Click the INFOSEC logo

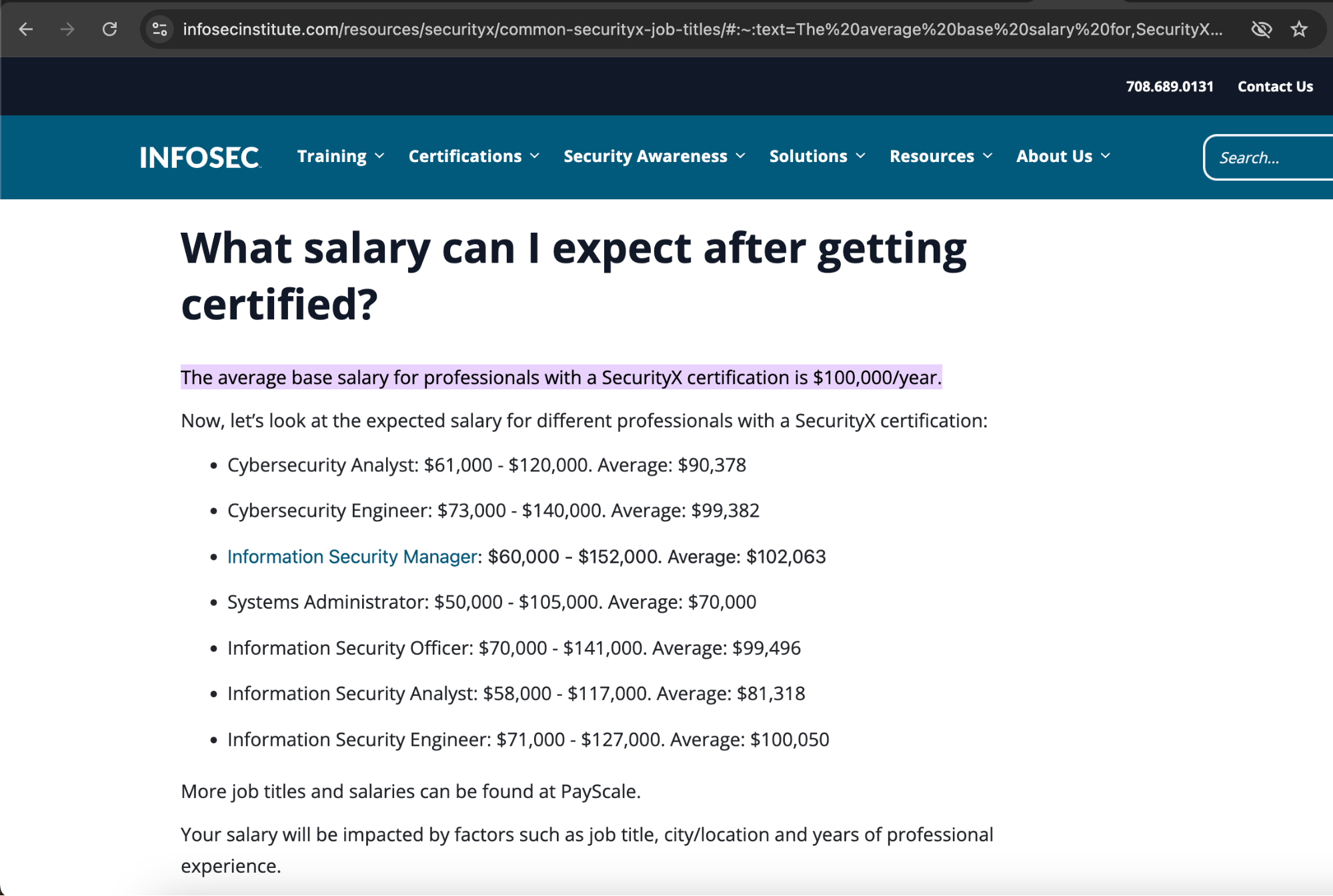click(x=200, y=157)
